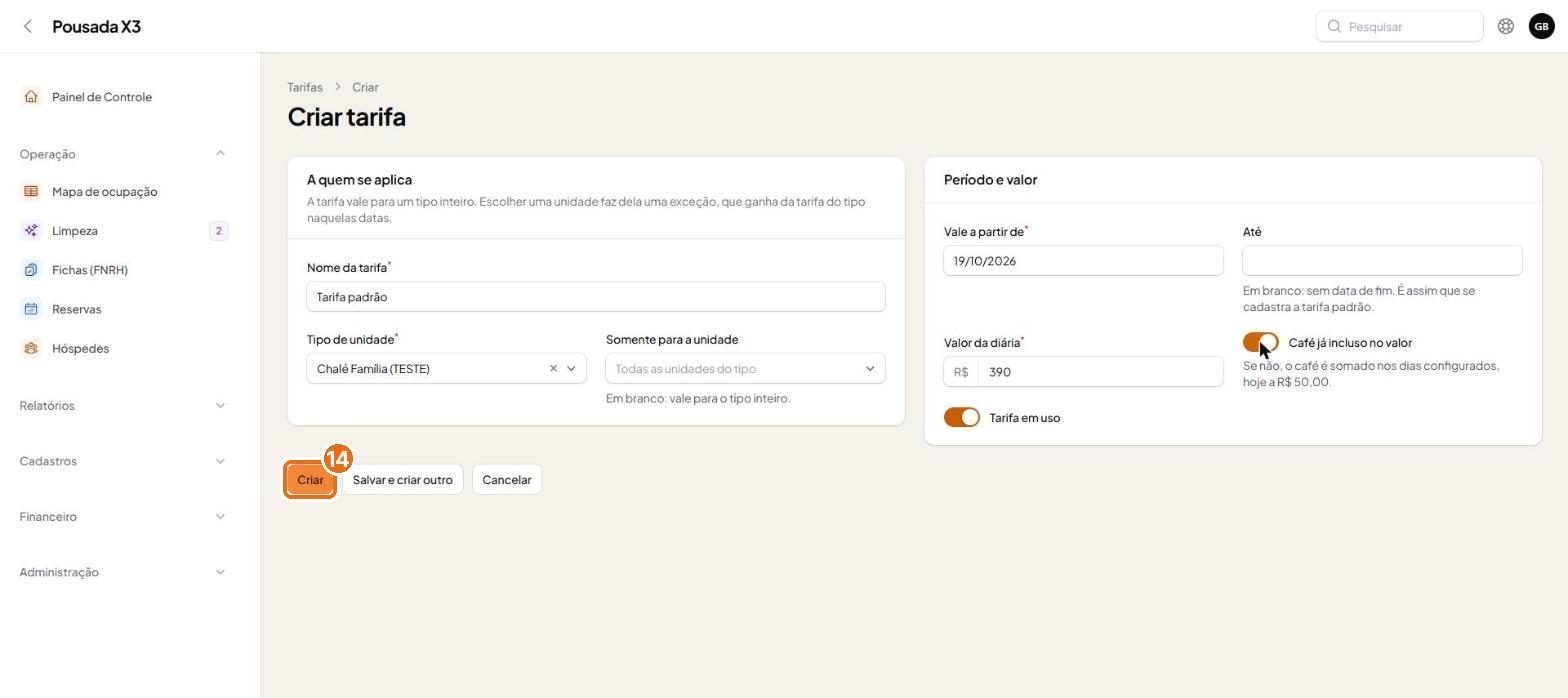The image size is (1568, 698).
Task: Click the search magnifier icon
Action: (x=1334, y=27)
